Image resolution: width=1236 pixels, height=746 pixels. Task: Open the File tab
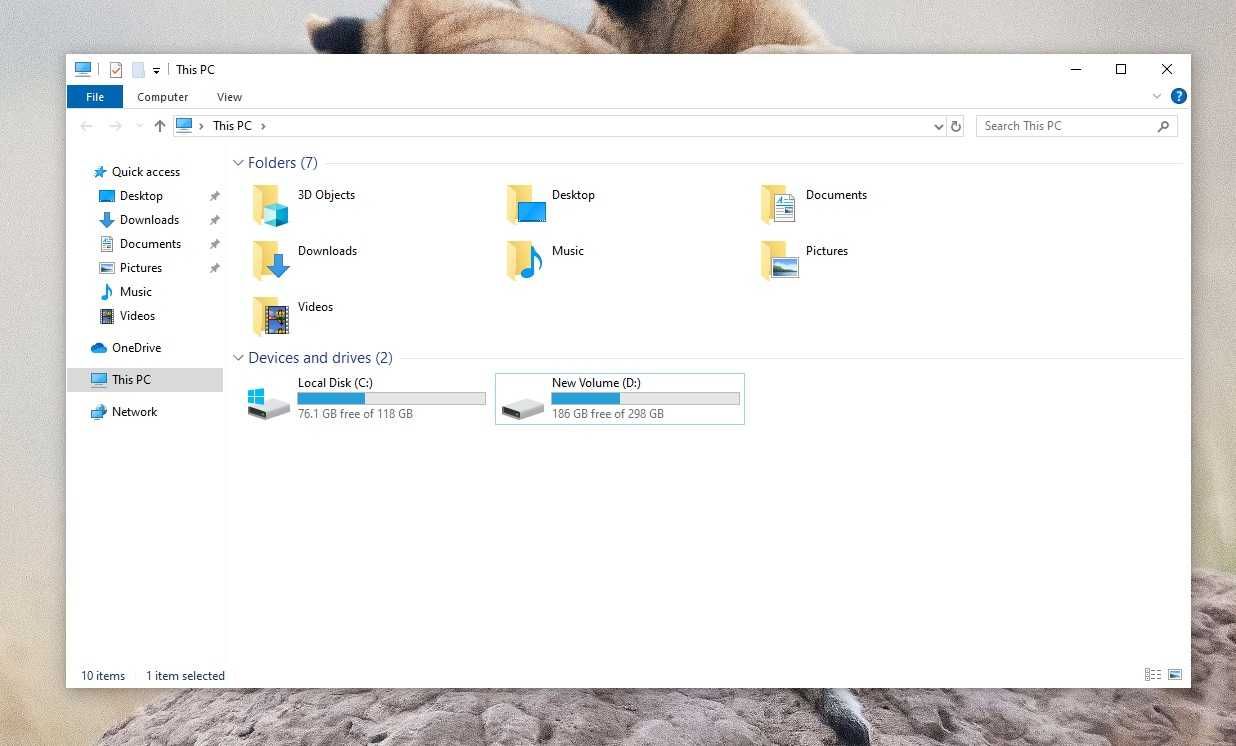(95, 97)
